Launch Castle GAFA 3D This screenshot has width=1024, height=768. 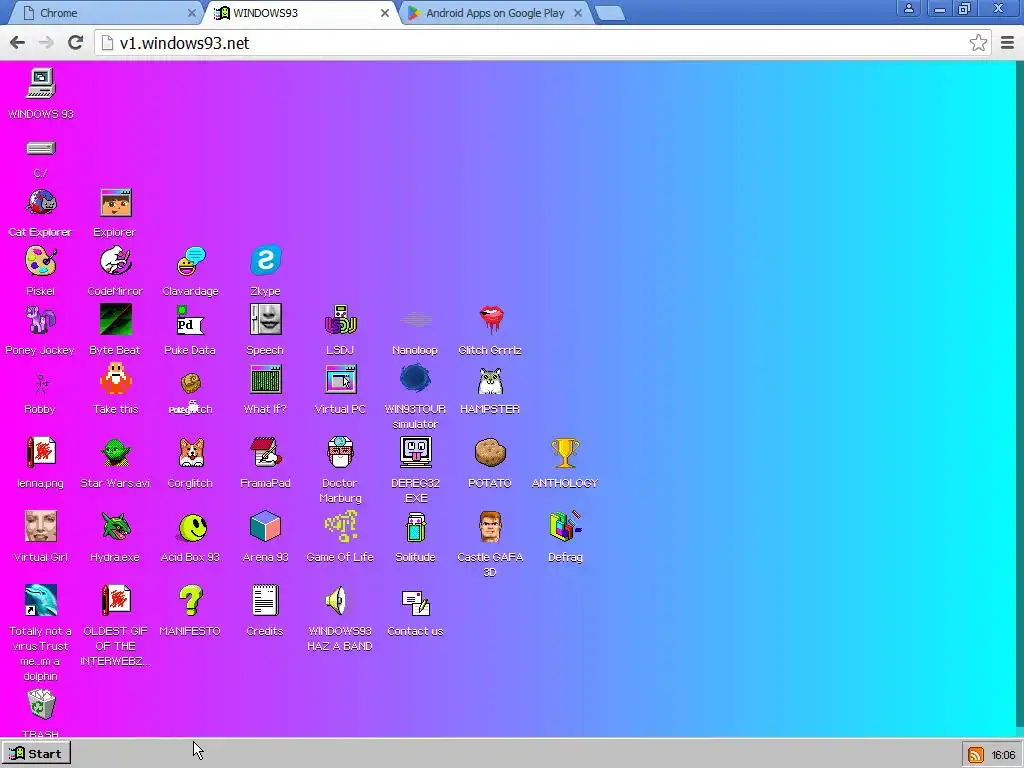[x=490, y=526]
